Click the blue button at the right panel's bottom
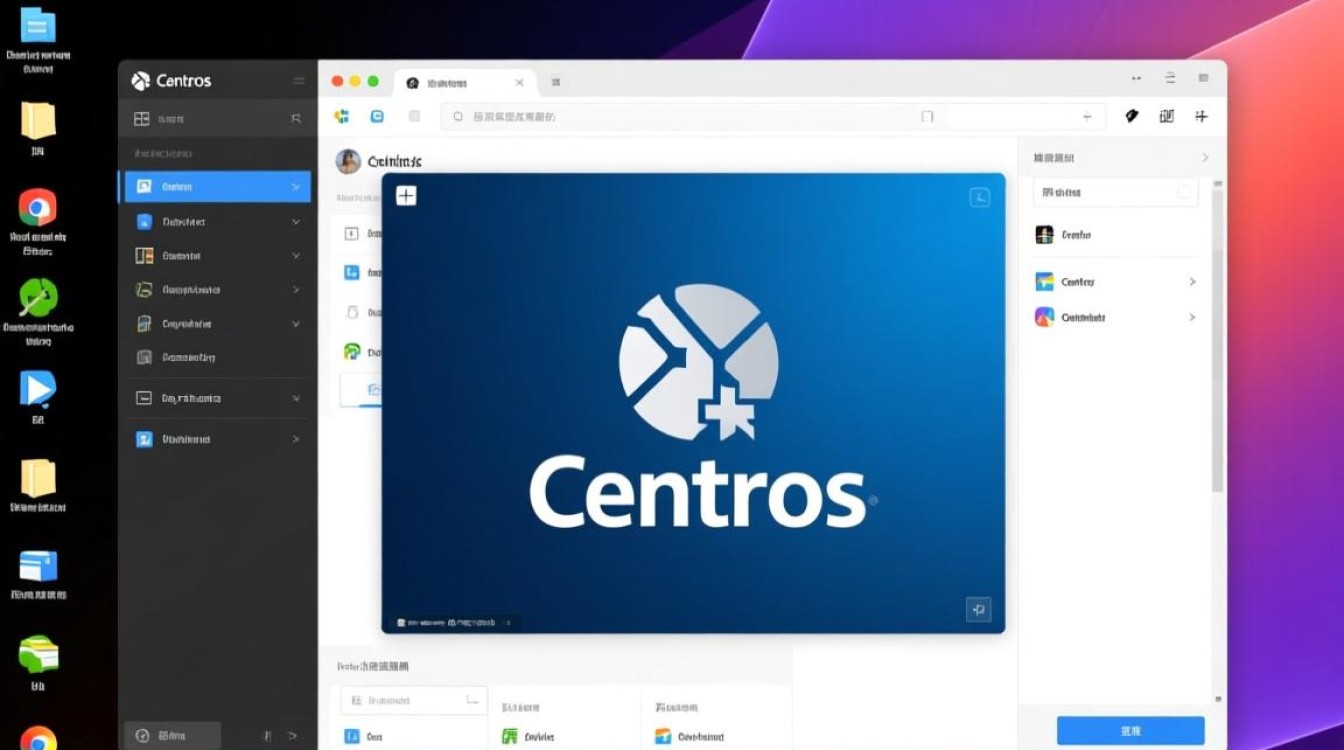The image size is (1344, 750). tap(1130, 730)
